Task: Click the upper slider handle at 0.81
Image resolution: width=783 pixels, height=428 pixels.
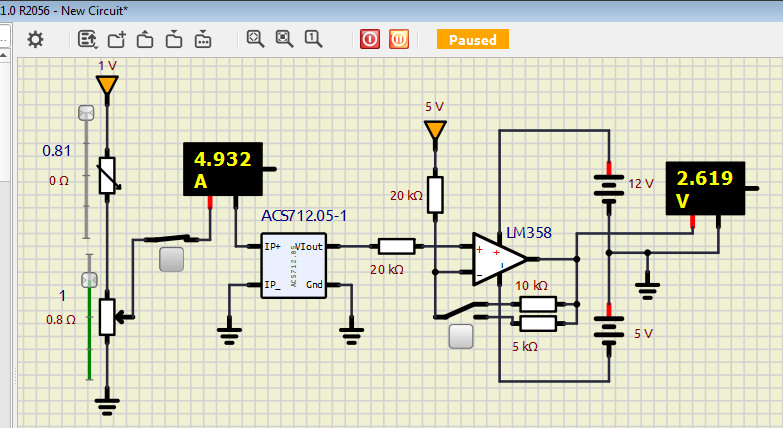Action: click(86, 113)
